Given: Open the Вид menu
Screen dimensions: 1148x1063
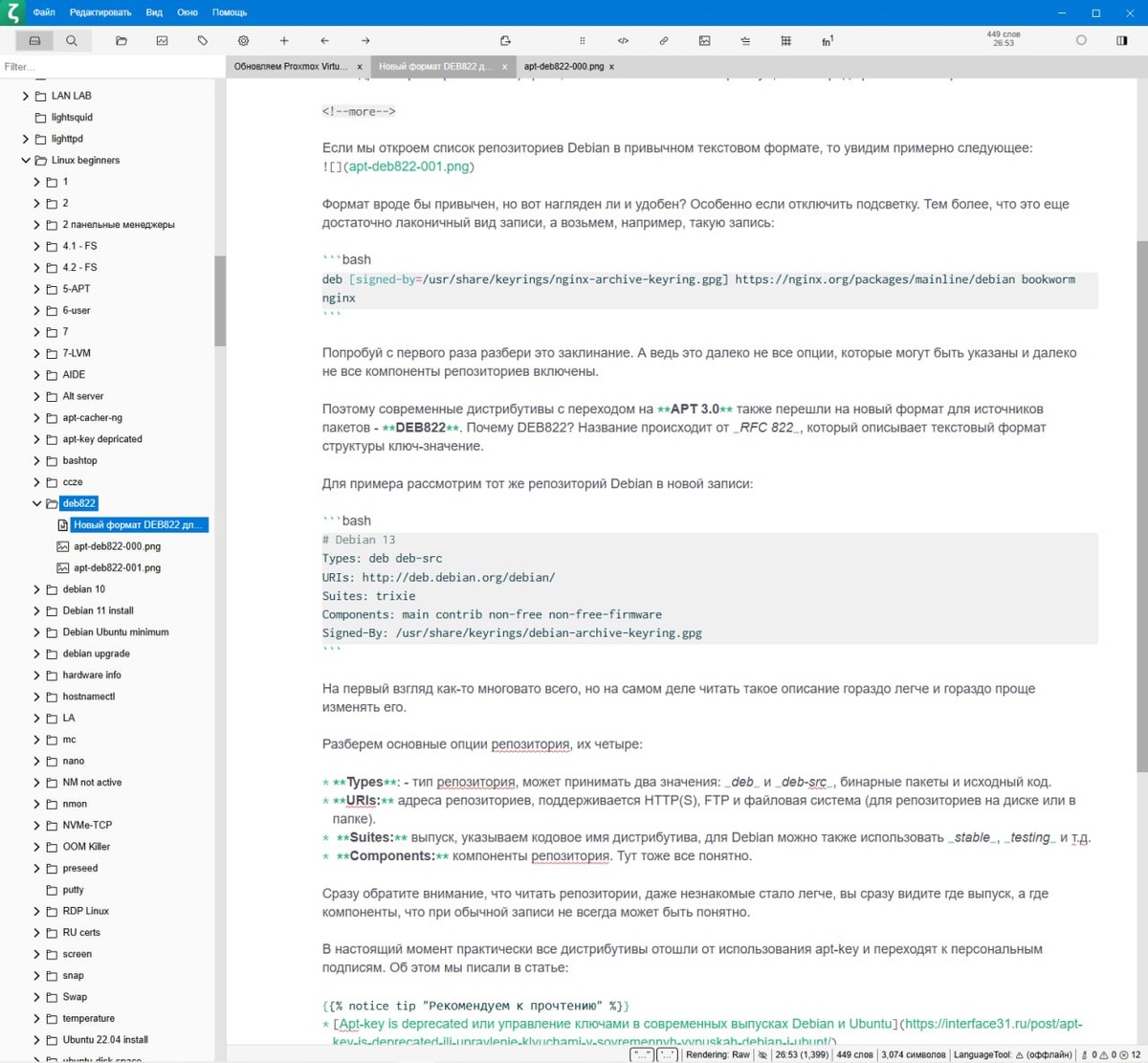Looking at the screenshot, I should tap(154, 12).
